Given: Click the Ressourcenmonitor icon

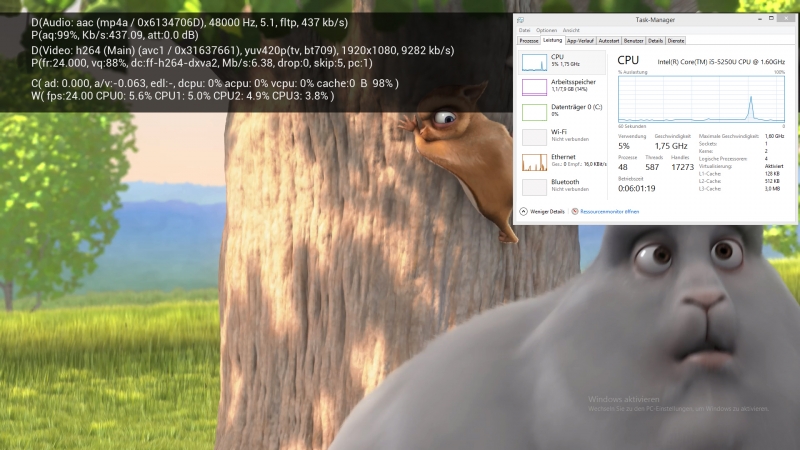Looking at the screenshot, I should tap(574, 212).
